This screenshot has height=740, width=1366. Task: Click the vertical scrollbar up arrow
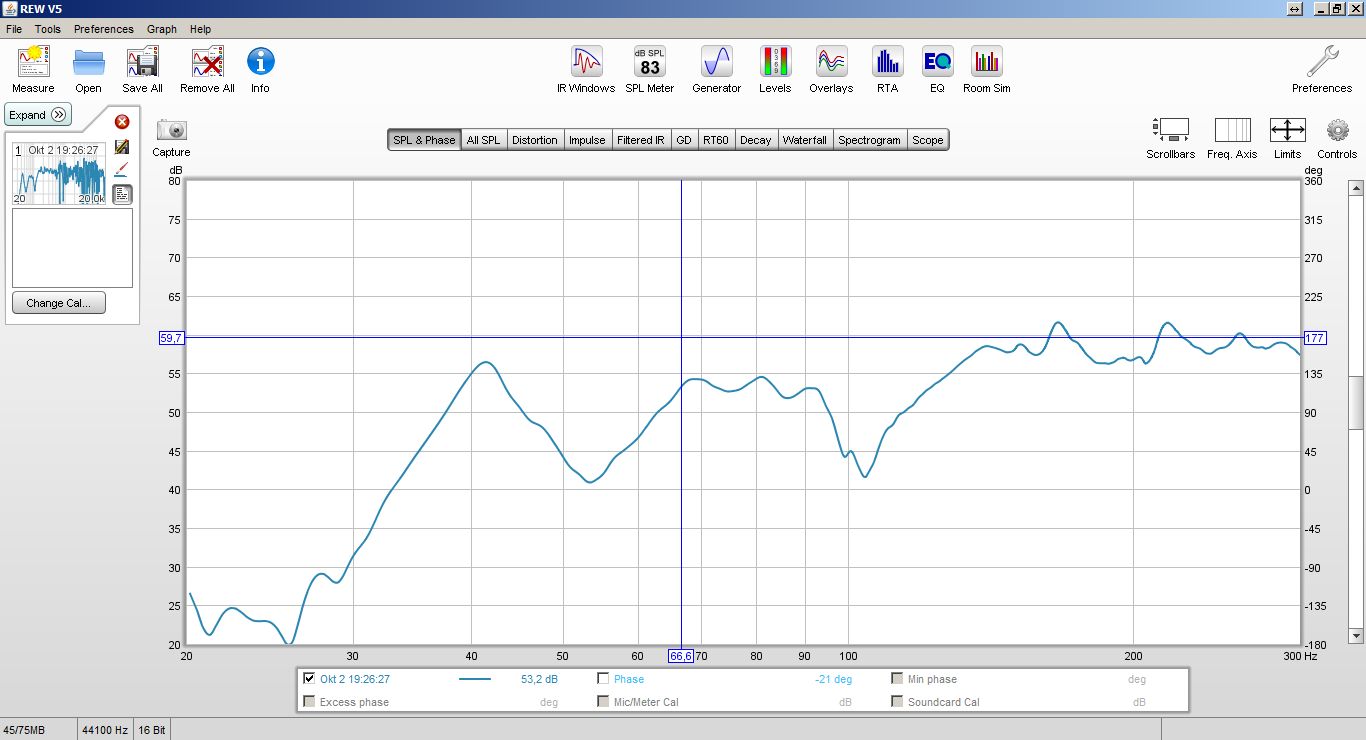[1356, 188]
